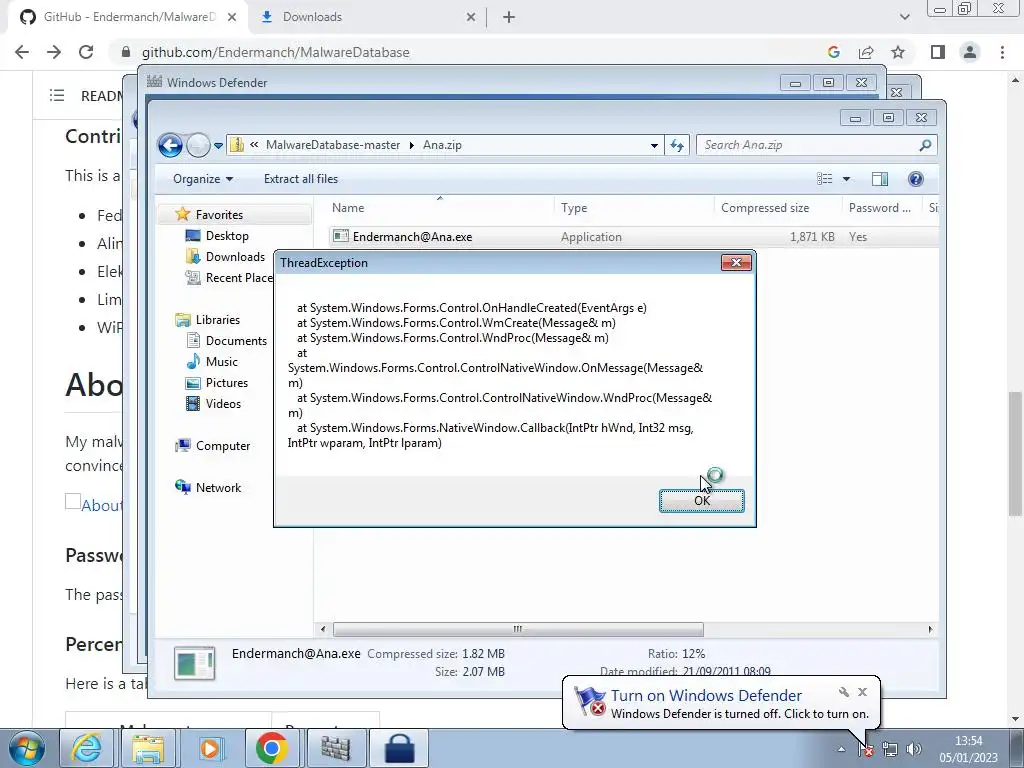Open README outline list icon on GitHub
This screenshot has width=1024, height=768.
click(x=57, y=95)
